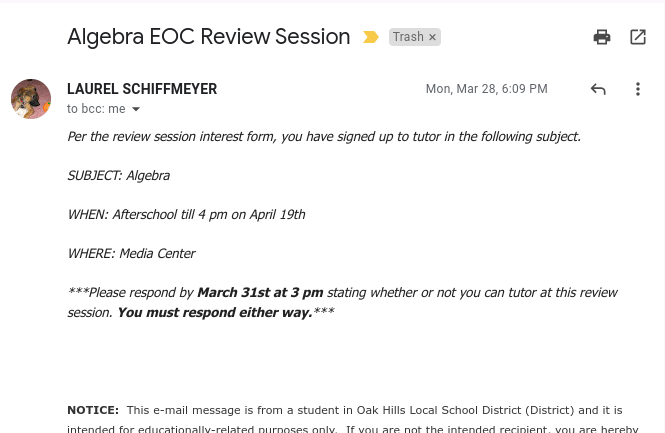Open the three-dot More options menu
Screen dimensions: 665x433
[638, 89]
